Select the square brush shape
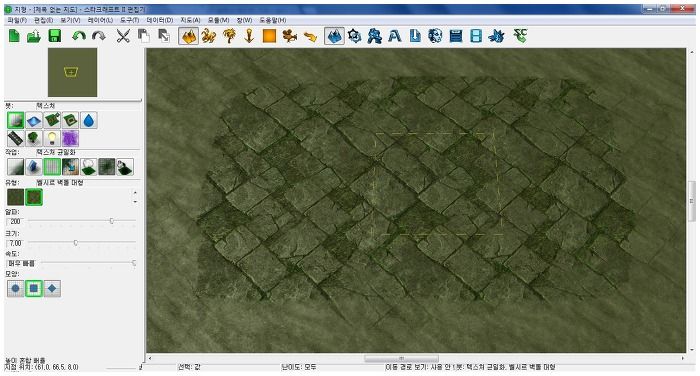700x376 pixels. (x=34, y=288)
